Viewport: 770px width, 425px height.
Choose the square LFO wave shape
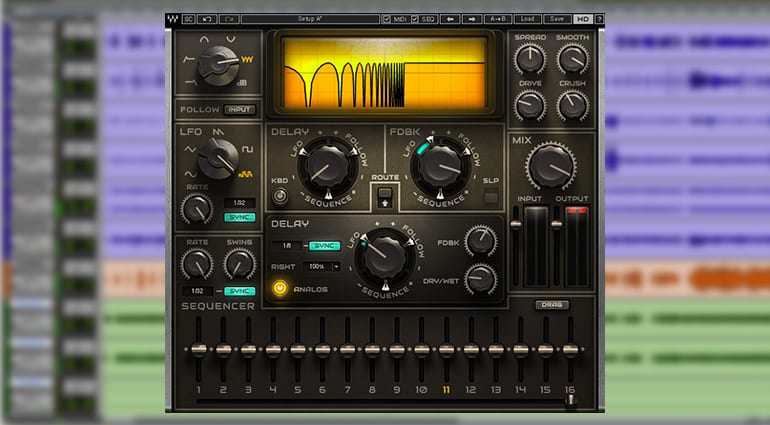247,149
